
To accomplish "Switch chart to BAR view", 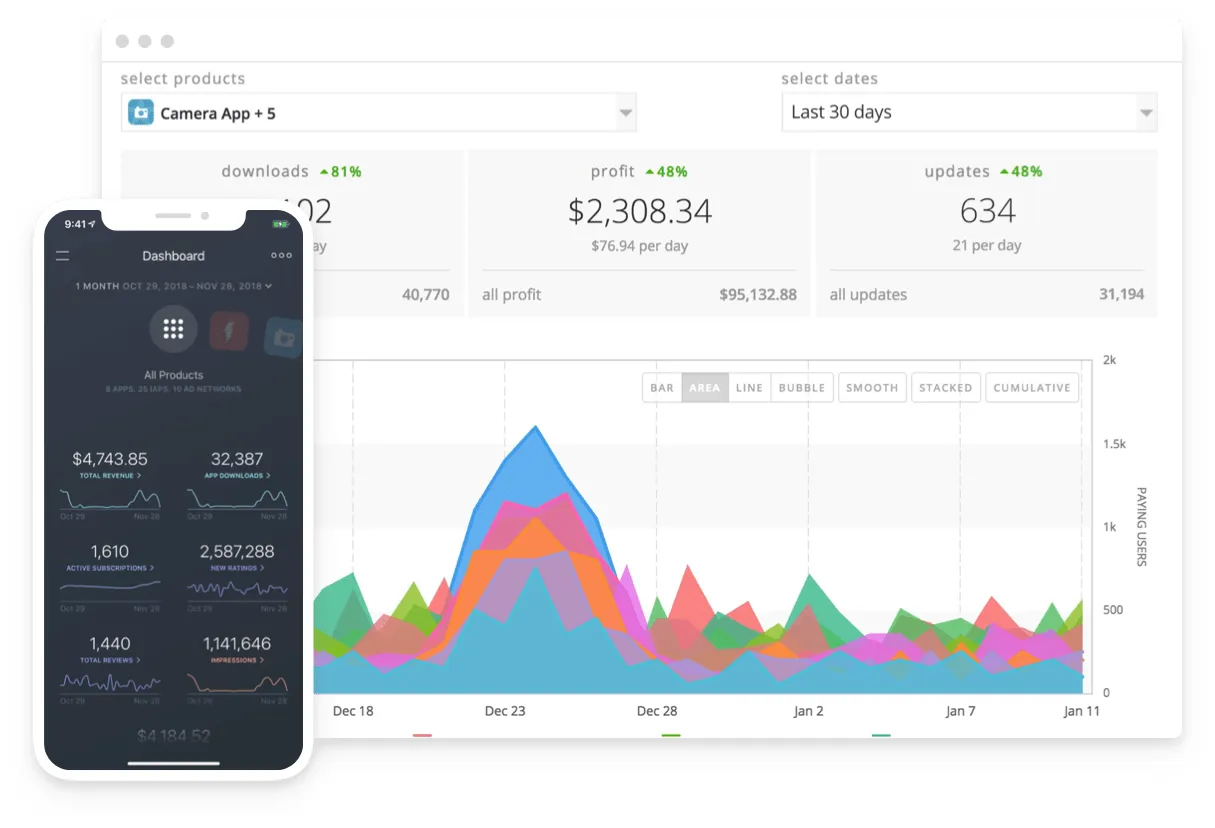I will pos(662,388).
